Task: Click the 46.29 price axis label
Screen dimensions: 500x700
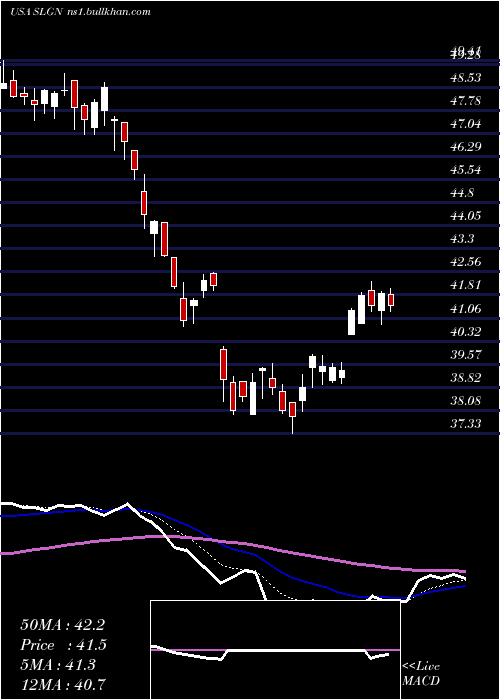Action: coord(466,147)
